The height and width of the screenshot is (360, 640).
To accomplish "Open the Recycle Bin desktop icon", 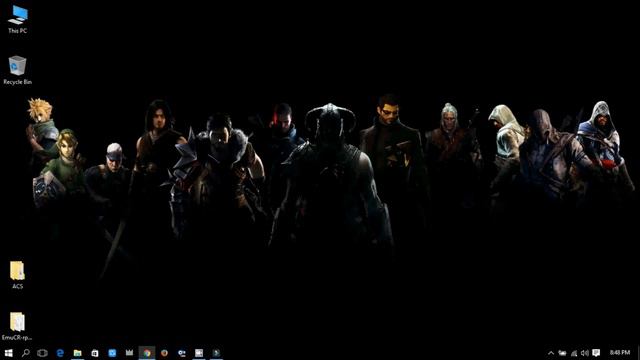I will pos(17,70).
